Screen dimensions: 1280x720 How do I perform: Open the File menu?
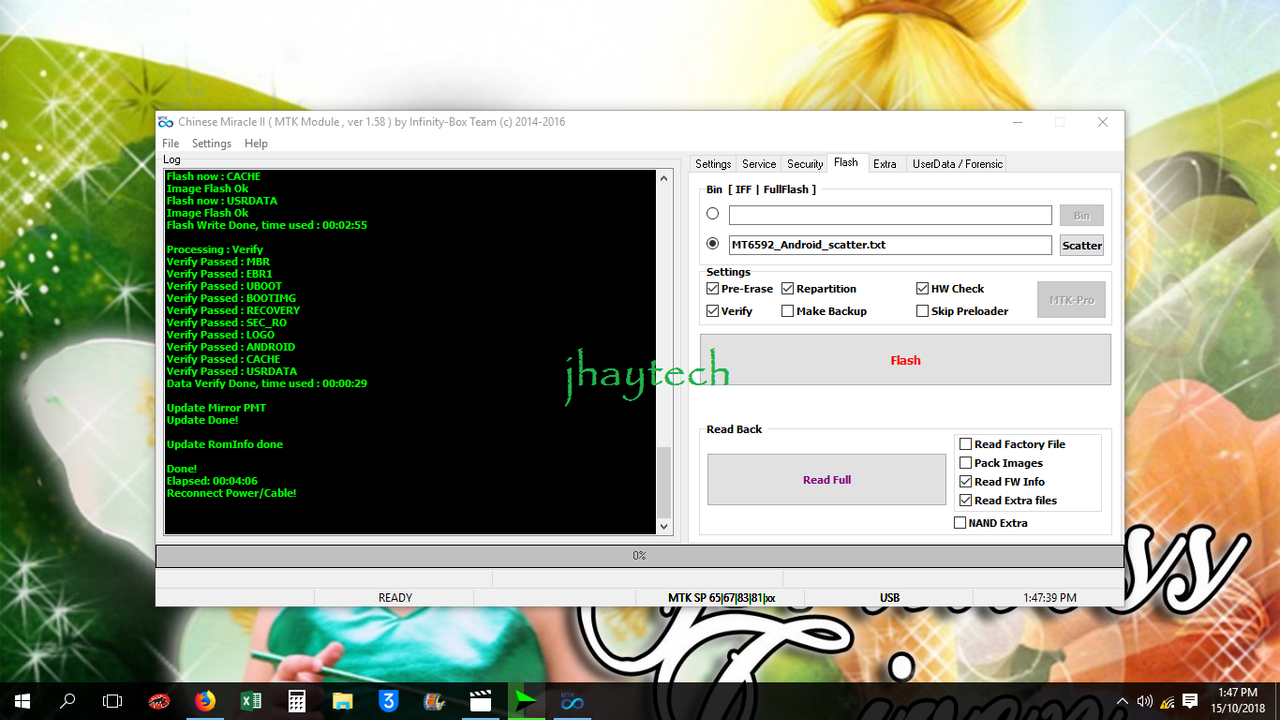tap(171, 144)
